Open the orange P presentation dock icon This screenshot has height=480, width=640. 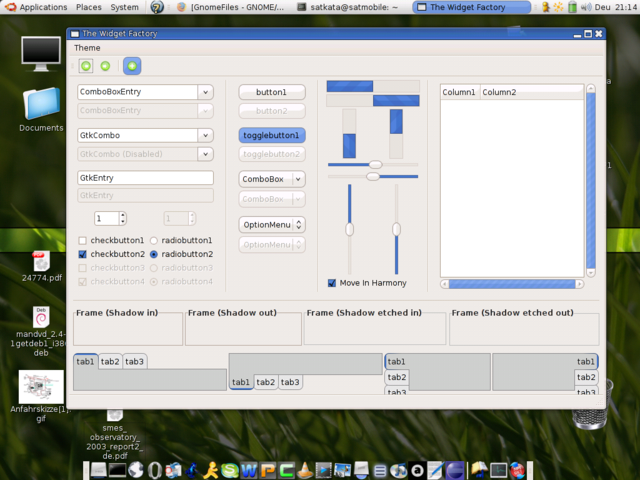click(x=268, y=471)
